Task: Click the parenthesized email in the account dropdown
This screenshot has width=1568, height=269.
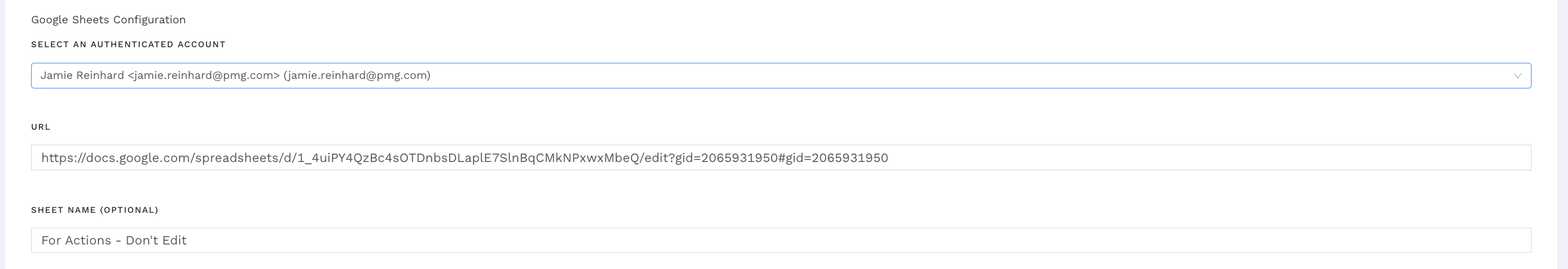Action: [x=356, y=76]
